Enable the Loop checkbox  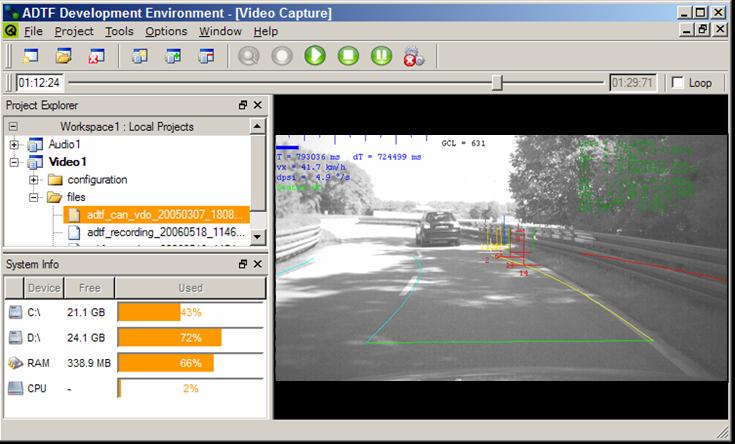677,83
